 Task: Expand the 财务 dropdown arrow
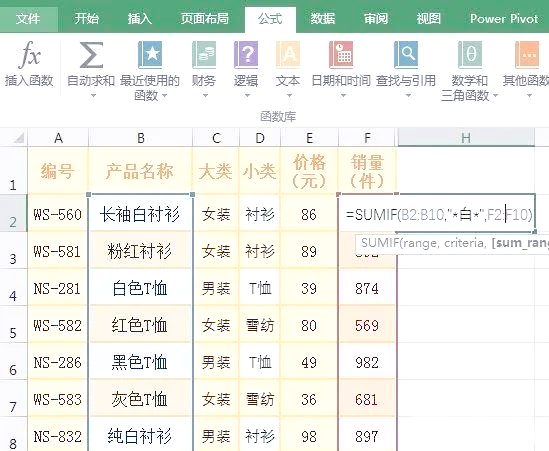pyautogui.click(x=206, y=95)
